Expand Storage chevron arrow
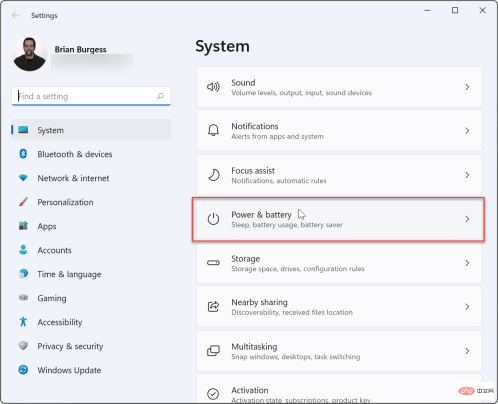Screen dimensions: 498x404 467,263
